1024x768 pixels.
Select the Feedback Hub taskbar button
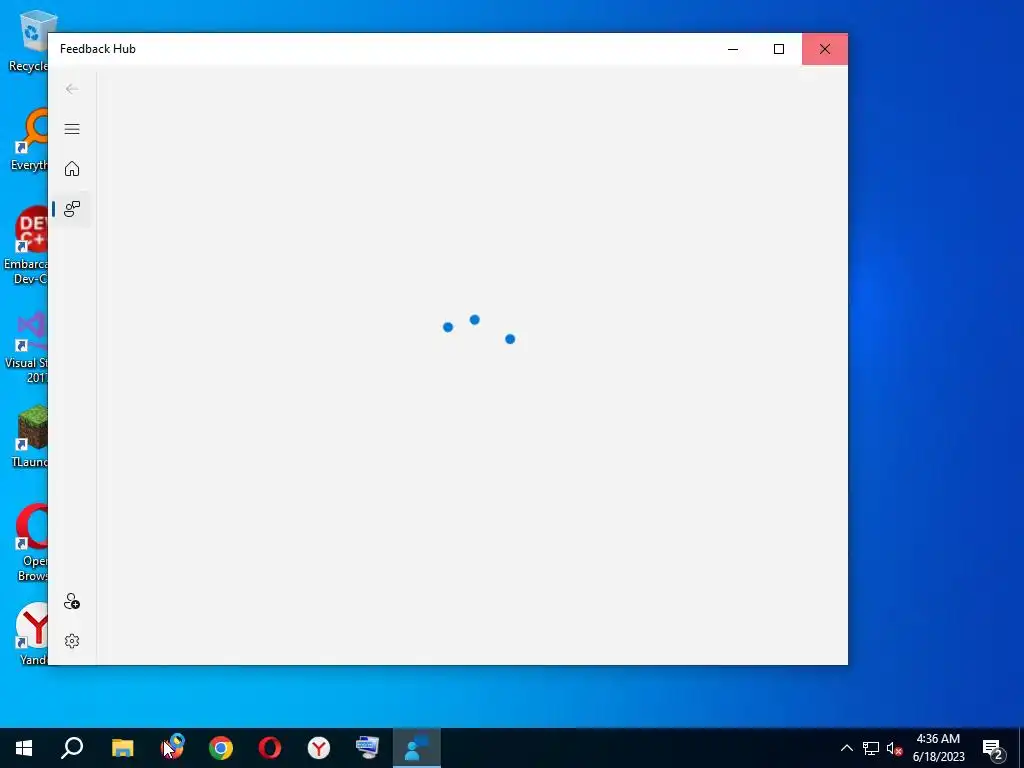click(417, 748)
